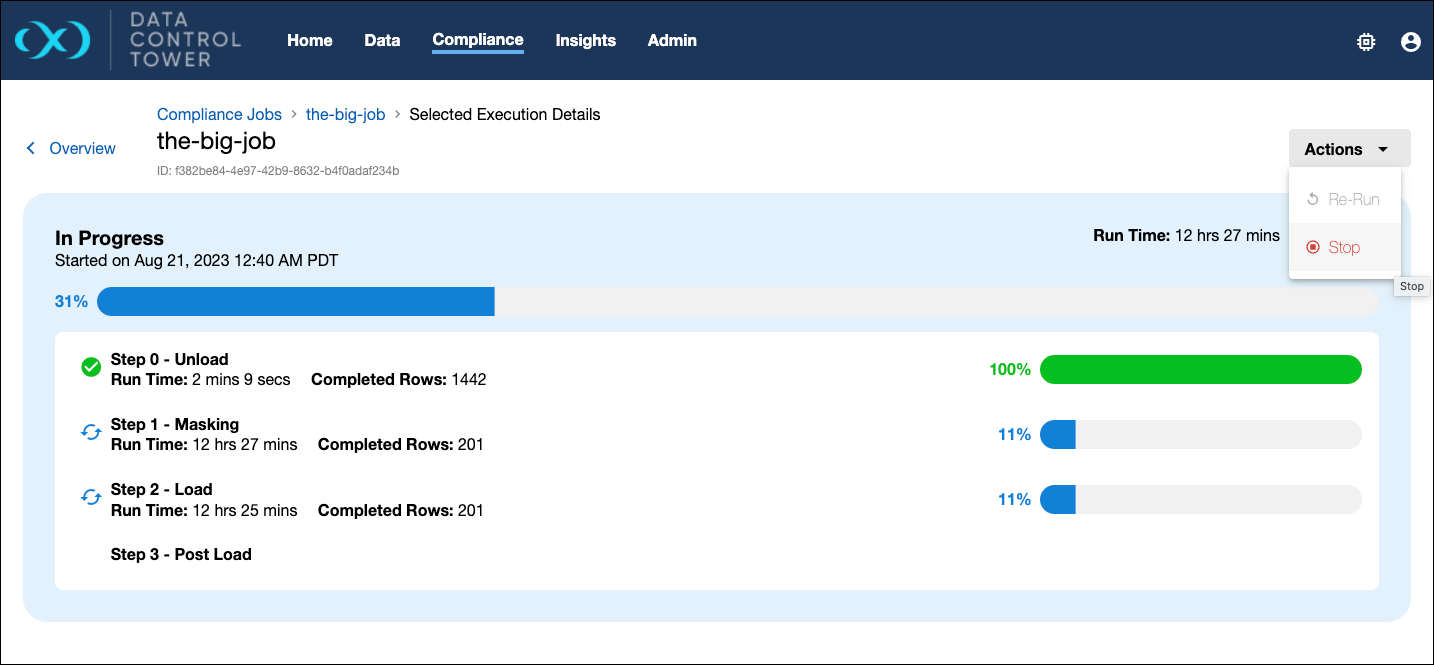The width and height of the screenshot is (1434, 665).
Task: Open the user account profile icon
Action: (x=1410, y=41)
